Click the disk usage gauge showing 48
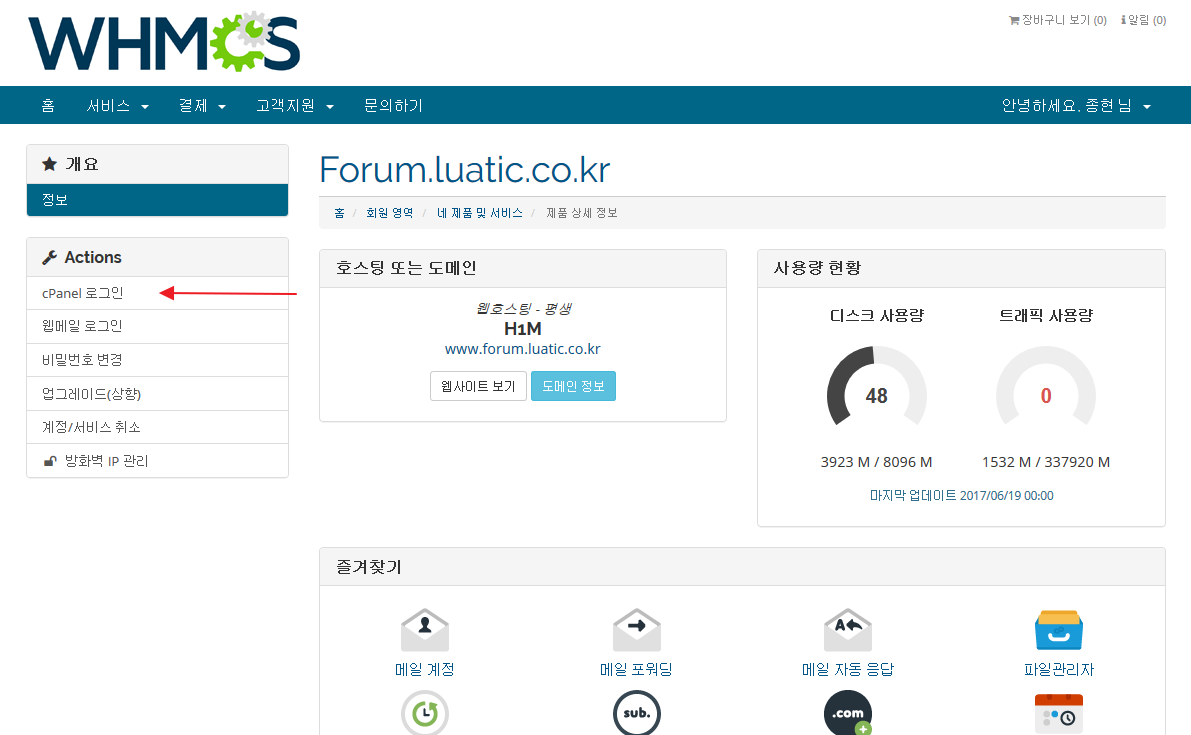Image resolution: width=1191 pixels, height=735 pixels. point(877,395)
